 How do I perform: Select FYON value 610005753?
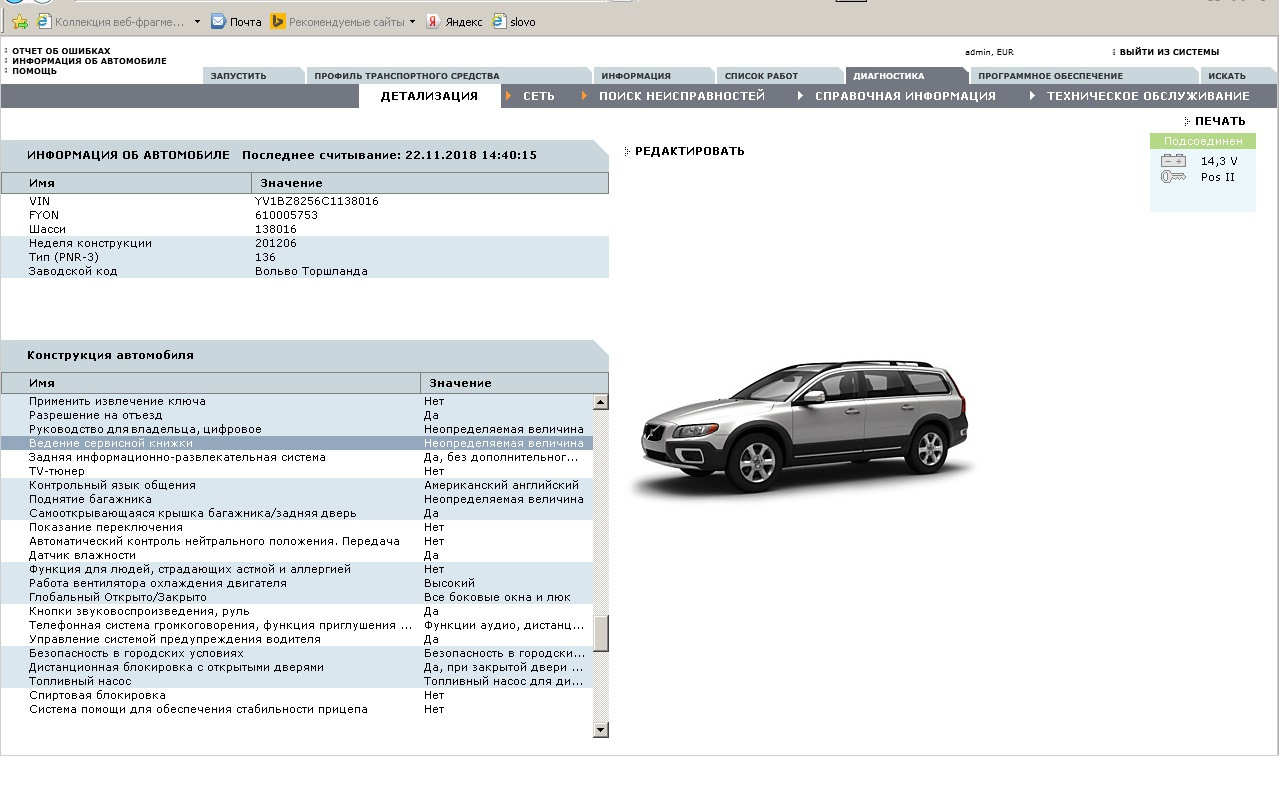(286, 215)
